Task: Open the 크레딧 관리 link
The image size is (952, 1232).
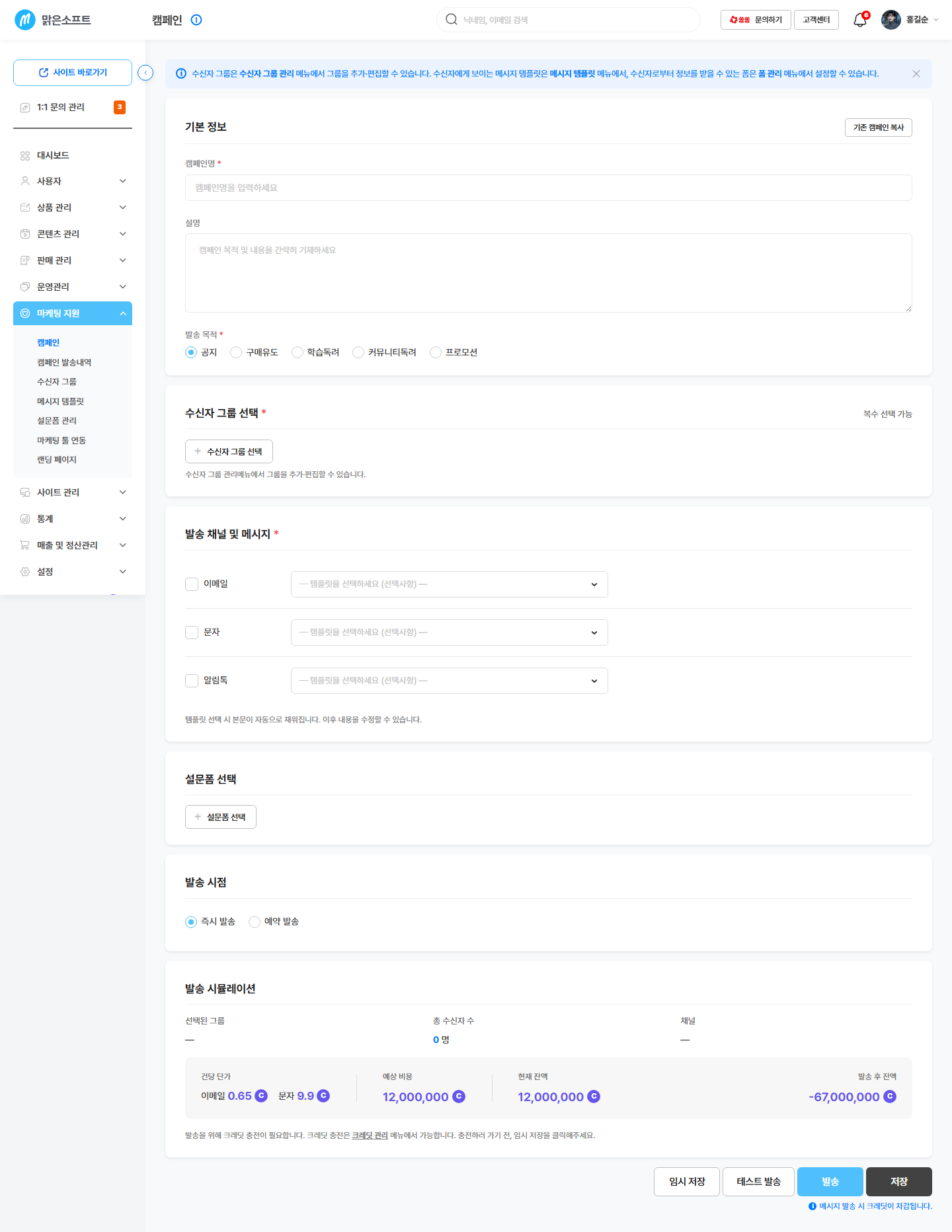Action: tap(370, 1136)
